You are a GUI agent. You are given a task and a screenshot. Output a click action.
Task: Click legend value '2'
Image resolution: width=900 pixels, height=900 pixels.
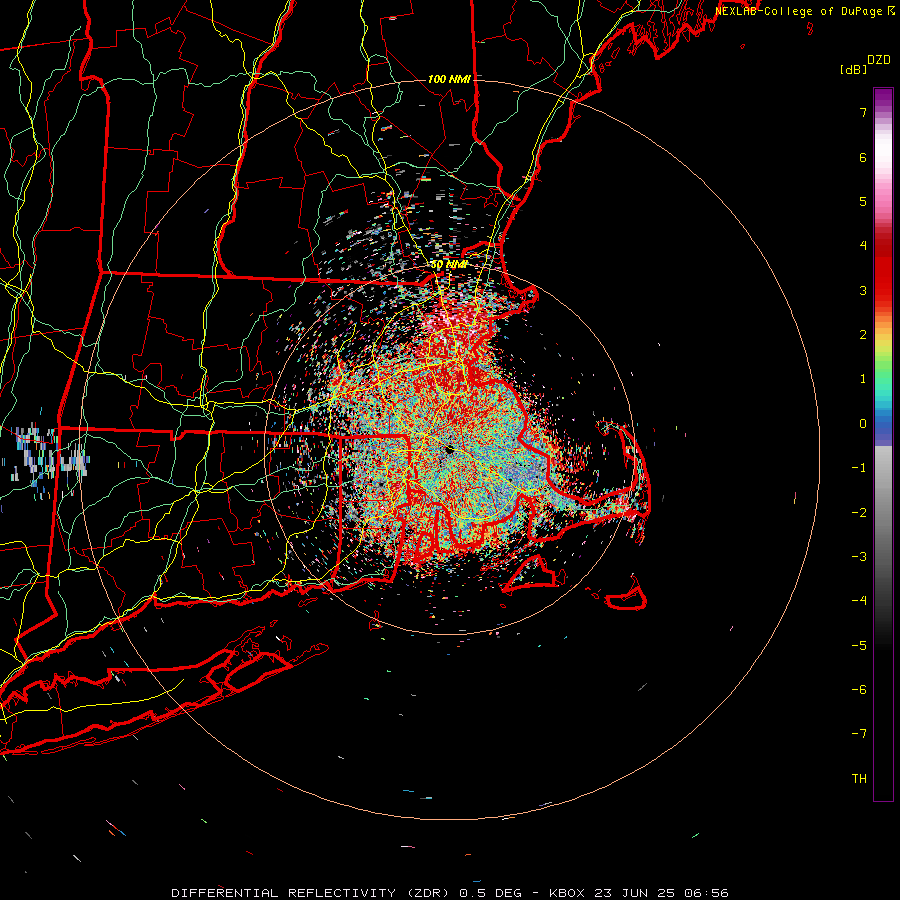pyautogui.click(x=863, y=335)
